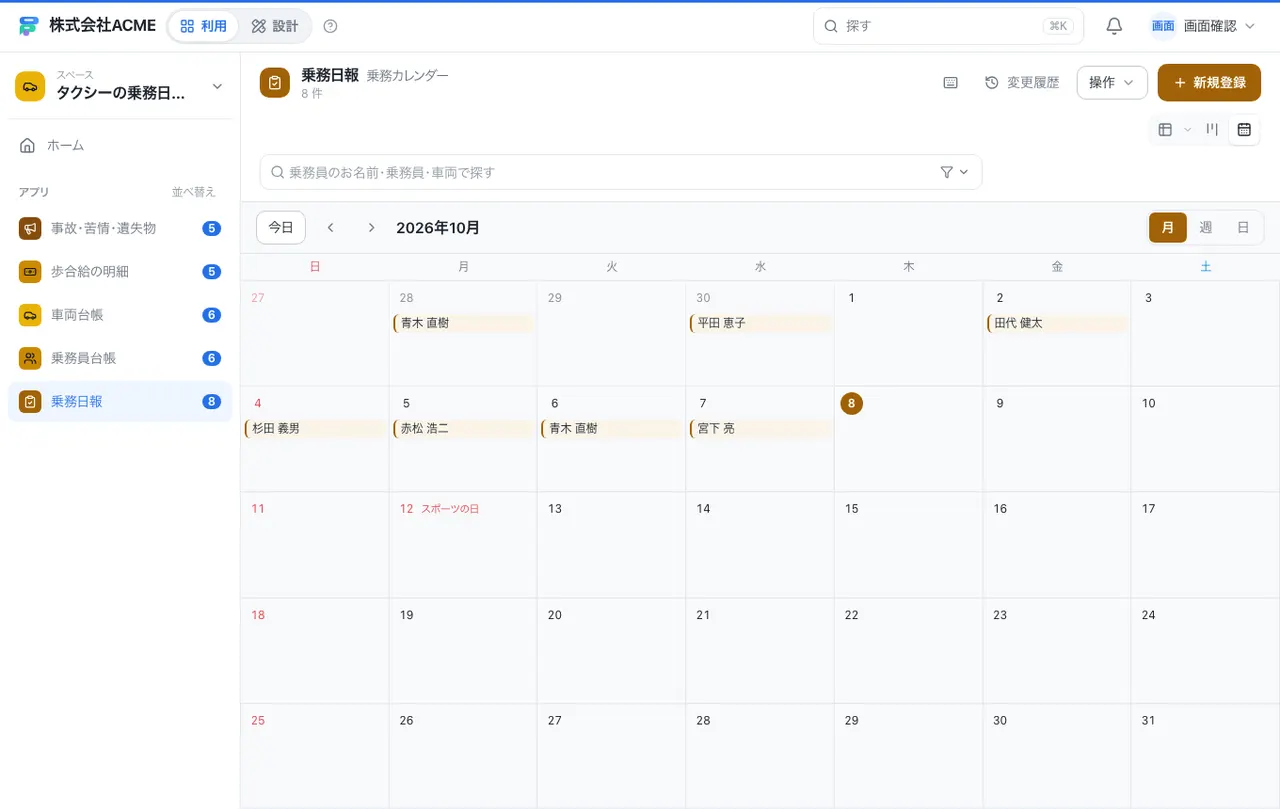Open the help question mark icon
Screen dimensions: 1280x809
331,26
